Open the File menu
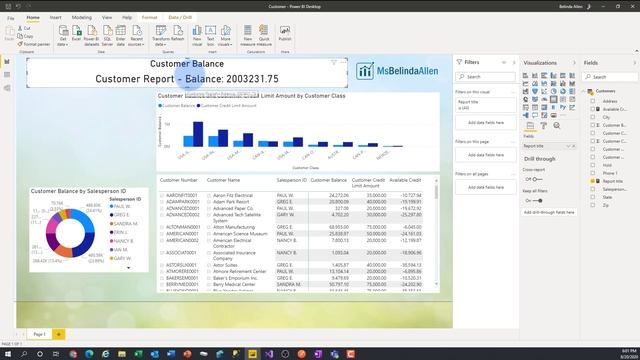 pos(11,18)
